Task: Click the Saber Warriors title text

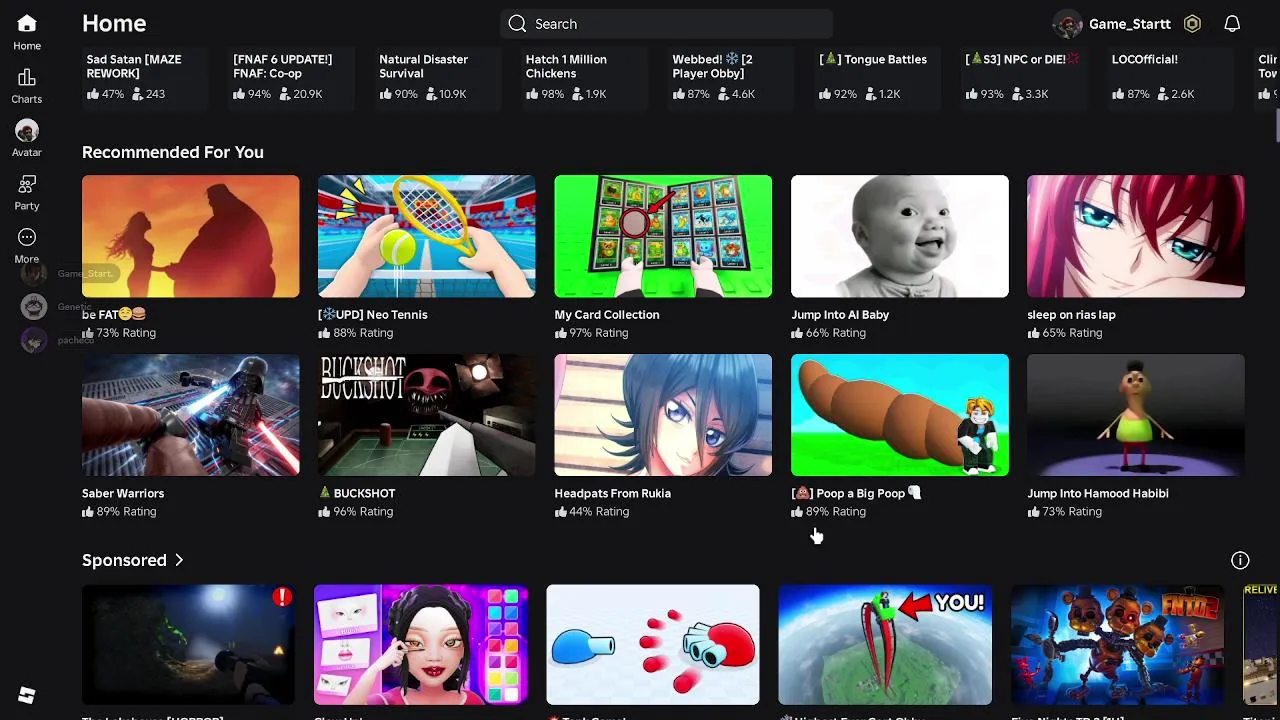Action: [x=123, y=493]
